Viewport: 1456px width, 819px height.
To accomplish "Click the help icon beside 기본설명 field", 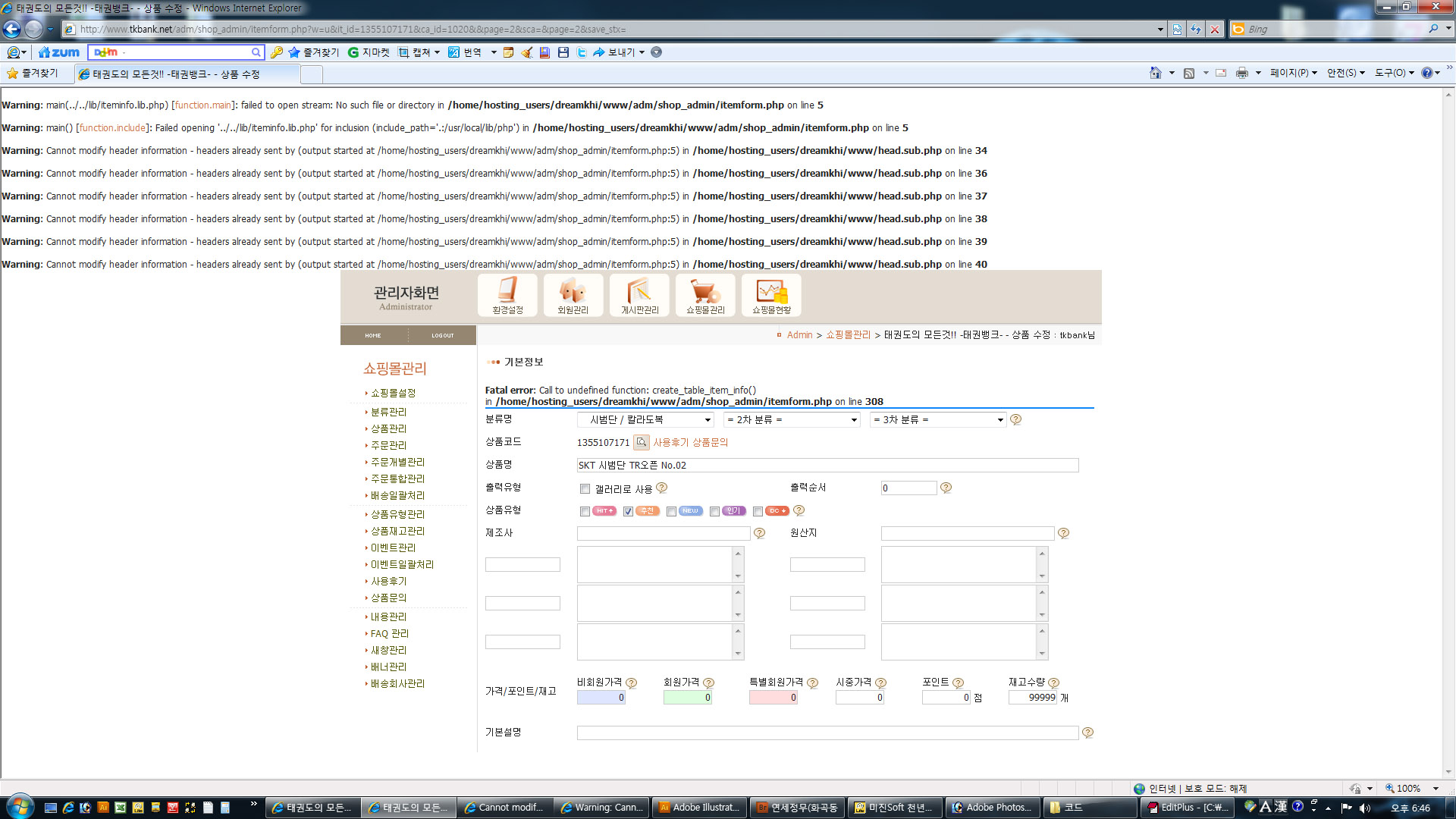I will (x=1087, y=733).
